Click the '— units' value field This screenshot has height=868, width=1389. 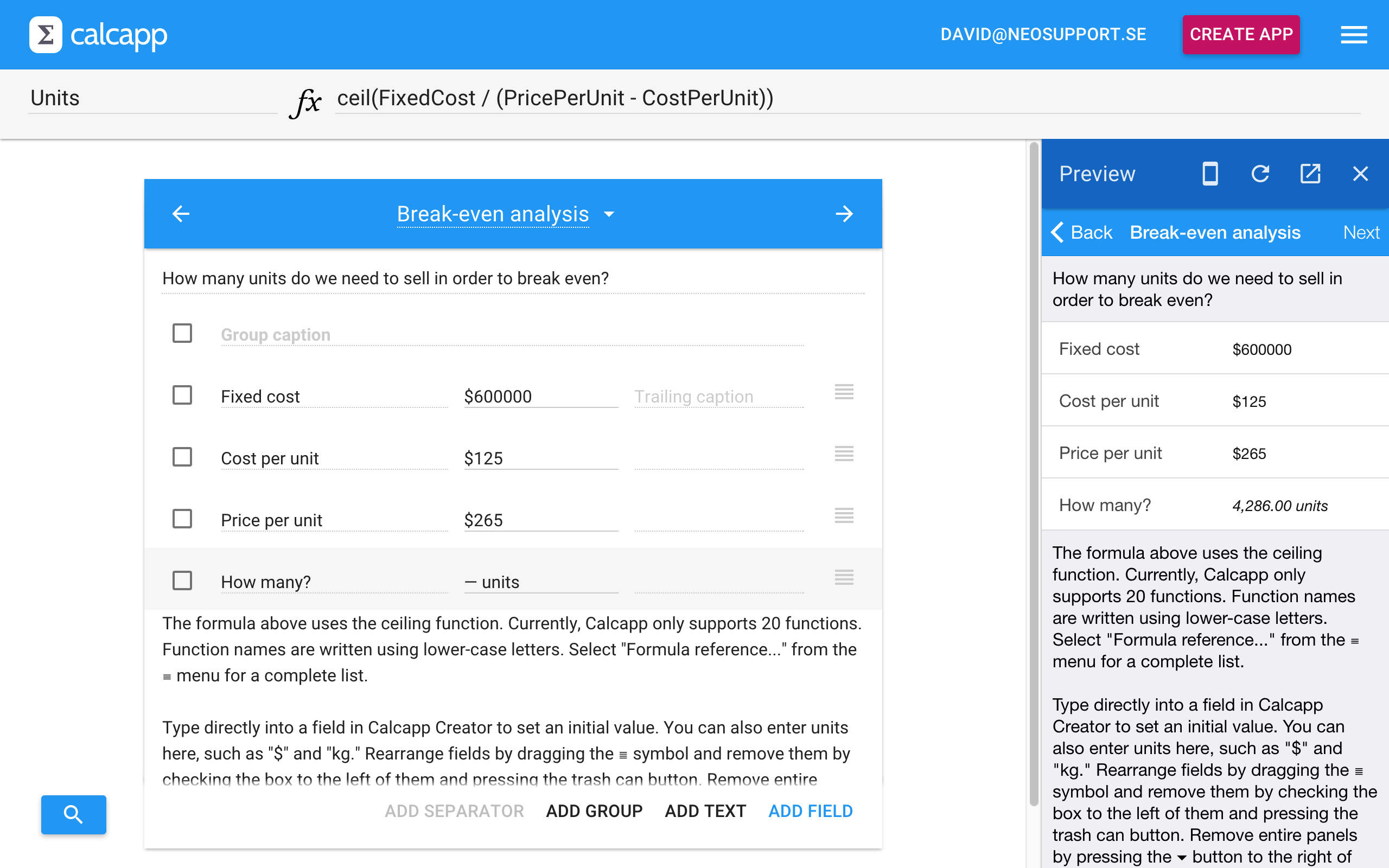point(540,582)
